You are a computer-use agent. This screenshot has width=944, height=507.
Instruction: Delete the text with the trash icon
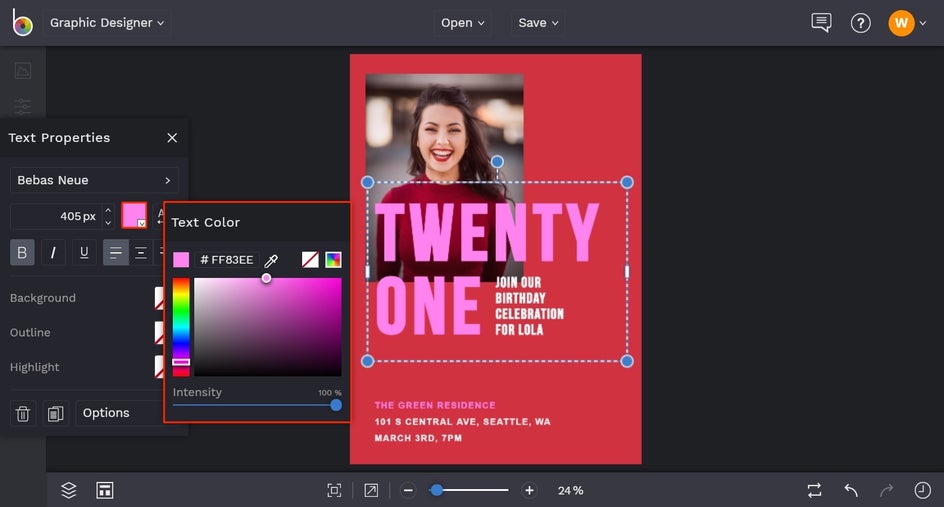point(23,413)
